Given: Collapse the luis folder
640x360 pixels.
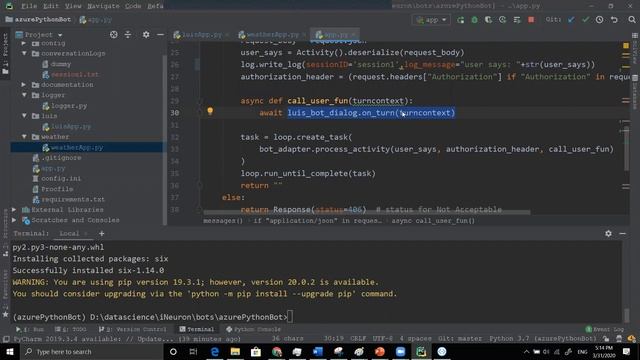Looking at the screenshot, I should 24,116.
